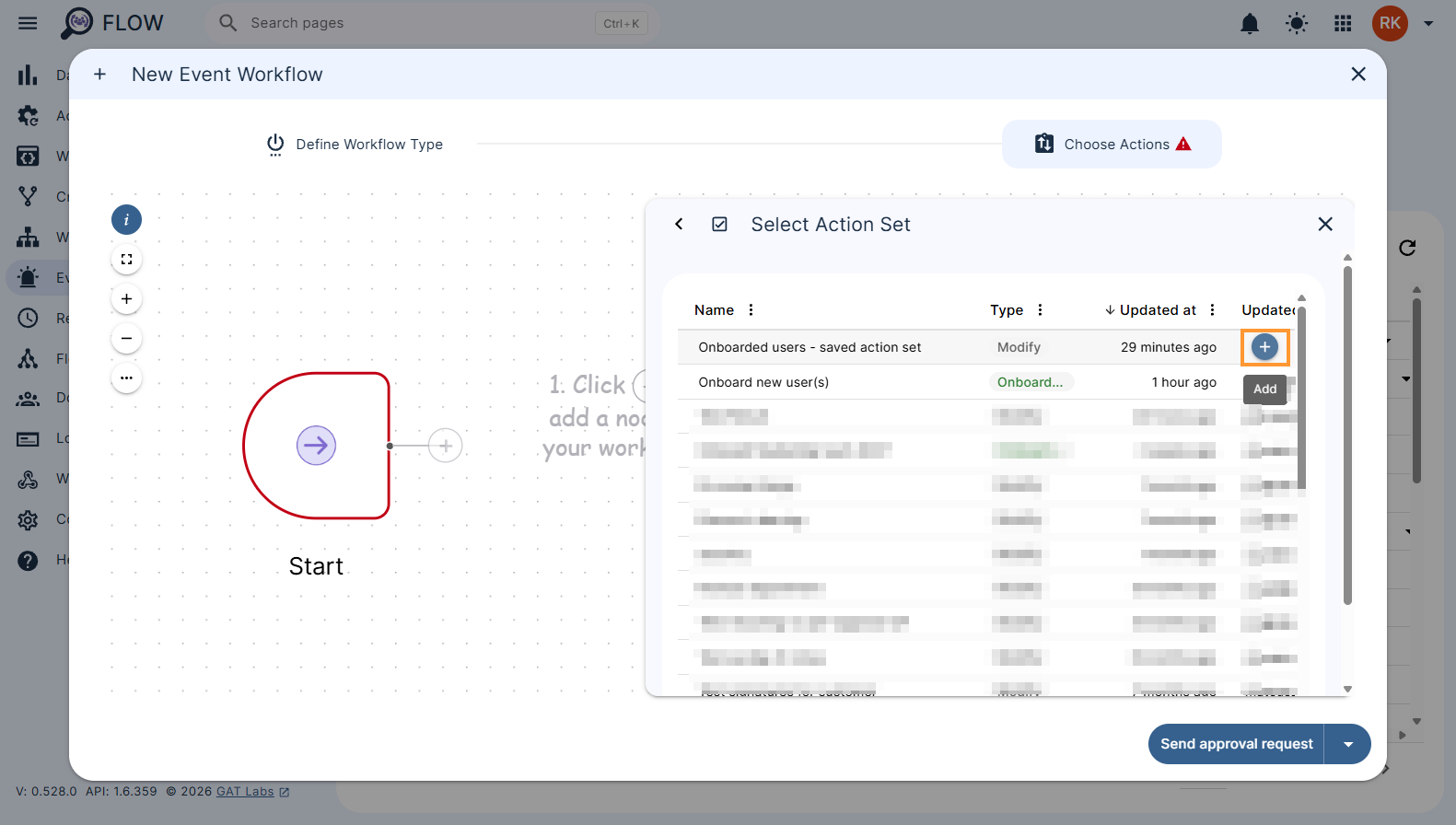The image size is (1456, 825).
Task: Click the background page refresh icon
Action: (1407, 248)
